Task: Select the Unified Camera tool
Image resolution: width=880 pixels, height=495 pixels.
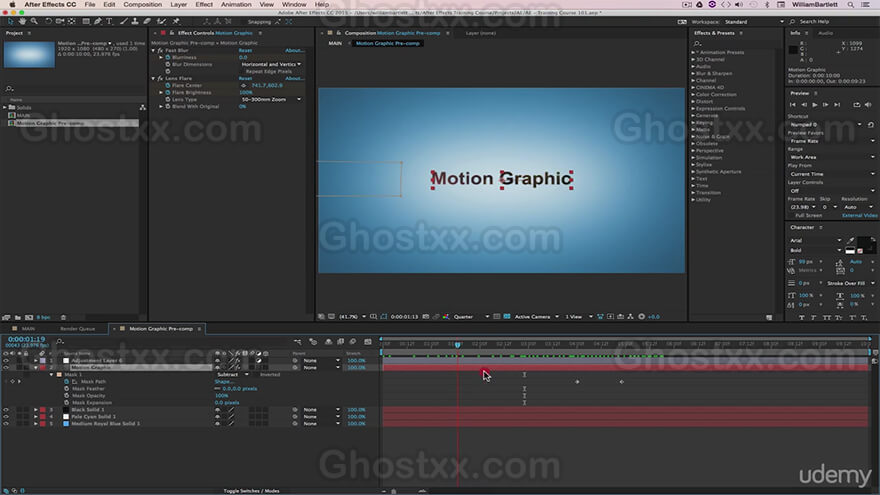Action: [59, 21]
